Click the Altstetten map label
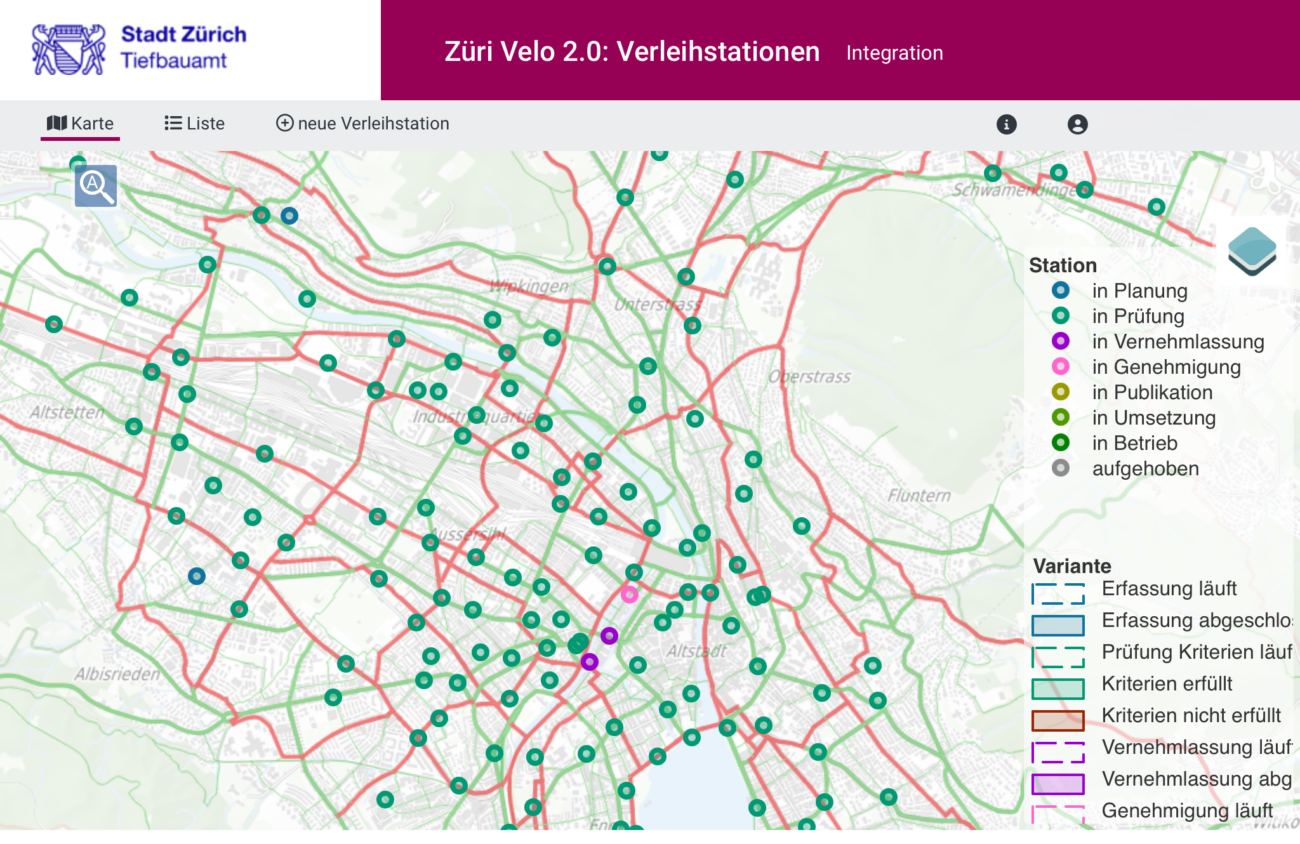The image size is (1300, 844). [x=67, y=412]
